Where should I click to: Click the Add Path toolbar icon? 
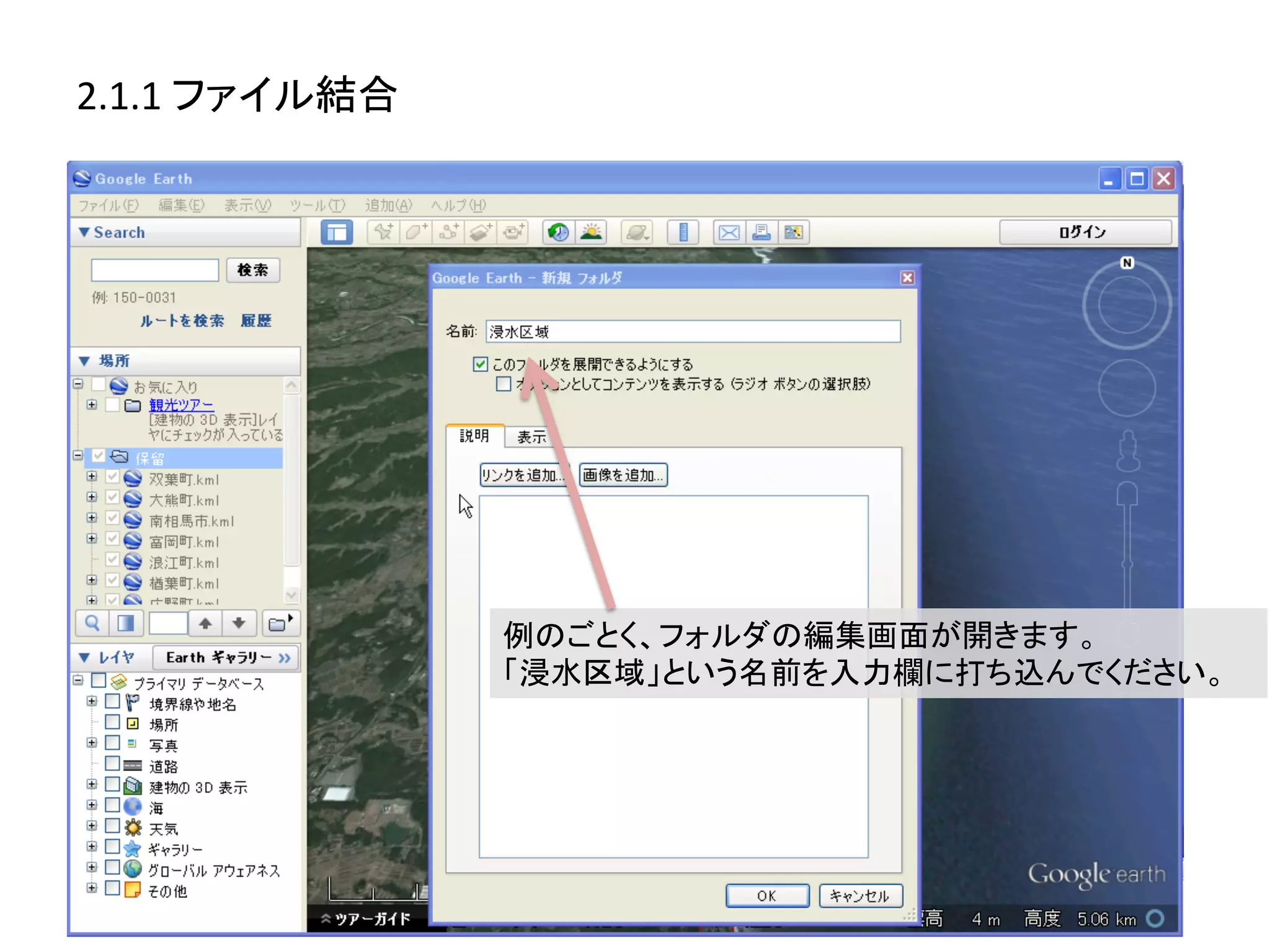click(x=448, y=233)
